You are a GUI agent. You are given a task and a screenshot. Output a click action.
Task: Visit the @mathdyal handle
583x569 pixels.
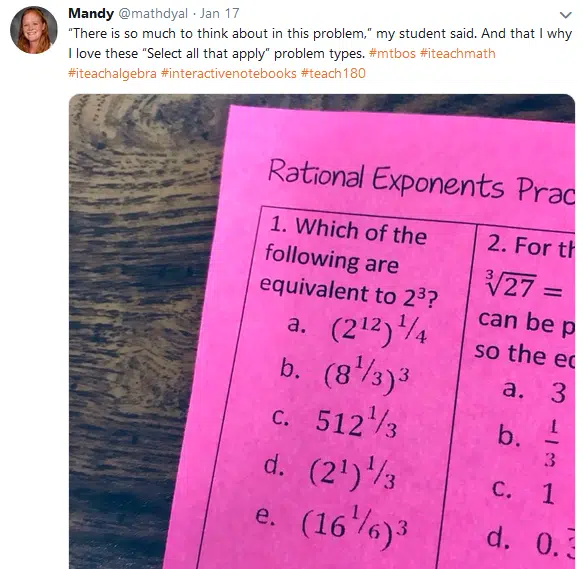153,13
